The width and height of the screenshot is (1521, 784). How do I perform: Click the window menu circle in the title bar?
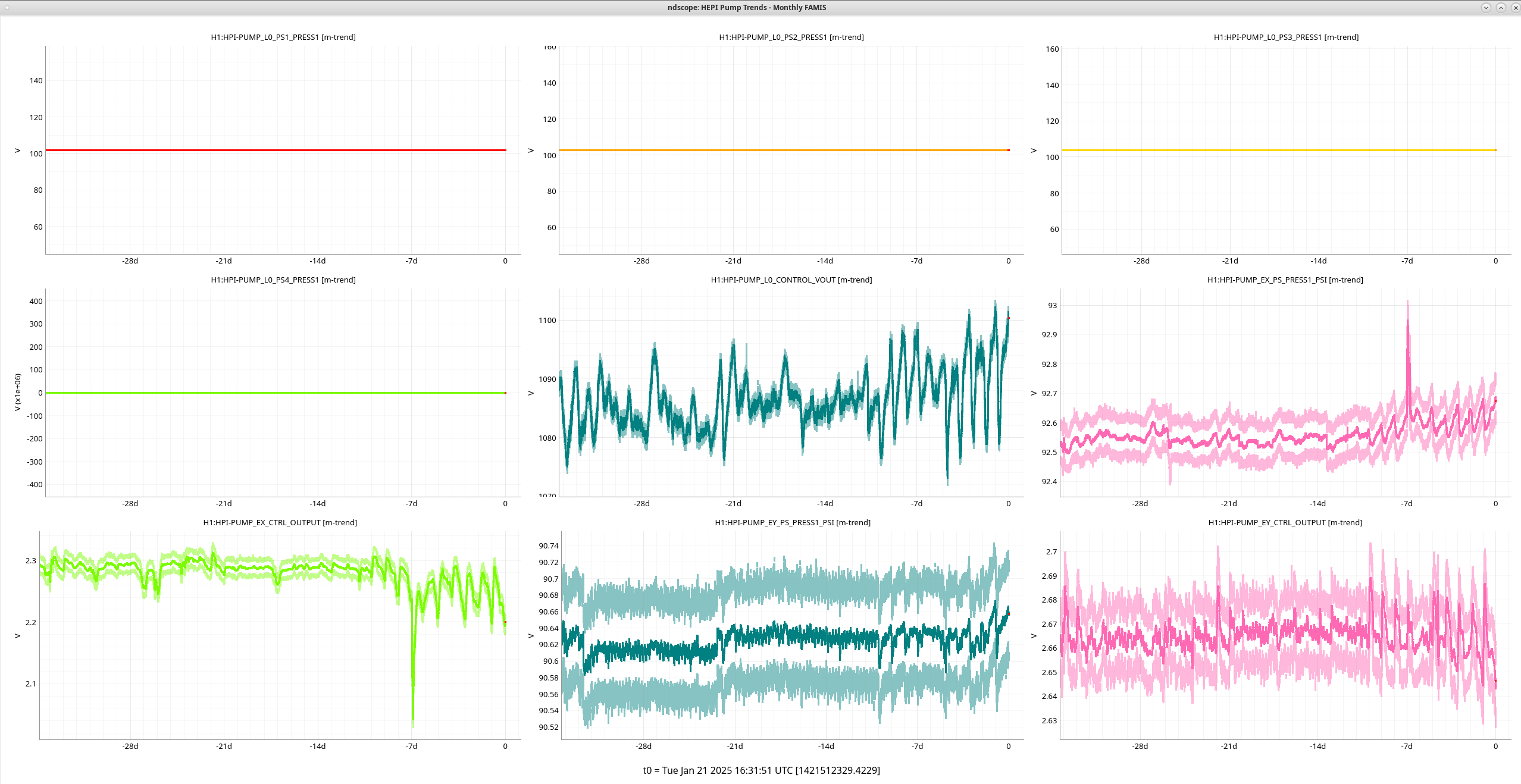coord(7,8)
